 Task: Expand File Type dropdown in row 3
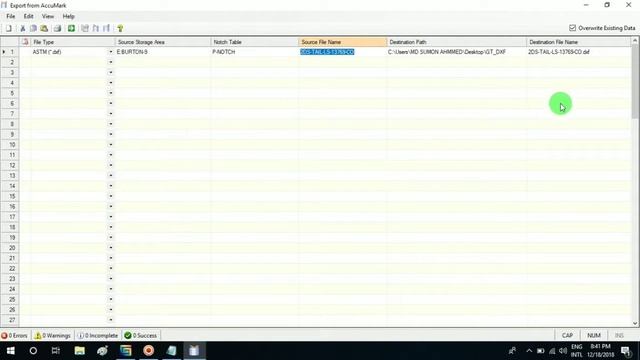pos(111,72)
